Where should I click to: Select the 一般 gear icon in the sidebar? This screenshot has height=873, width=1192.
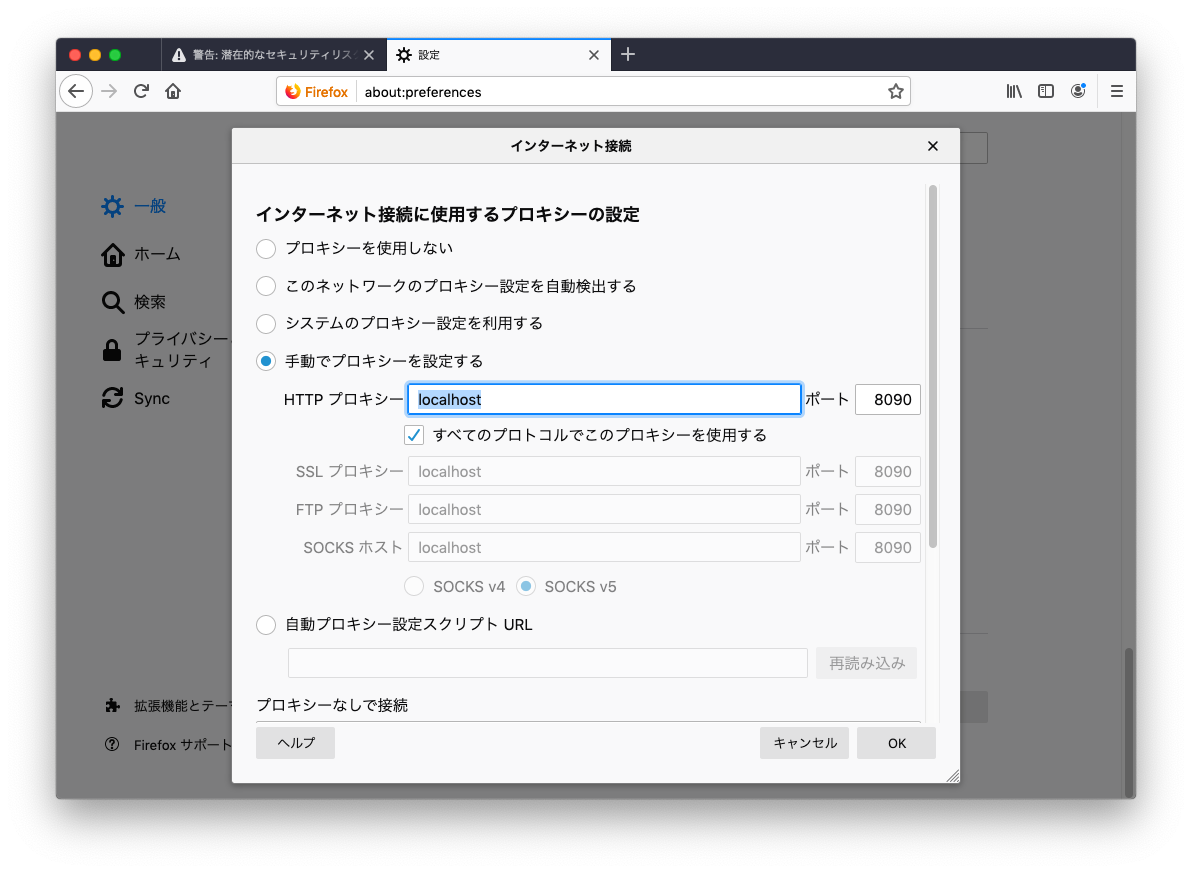(113, 206)
